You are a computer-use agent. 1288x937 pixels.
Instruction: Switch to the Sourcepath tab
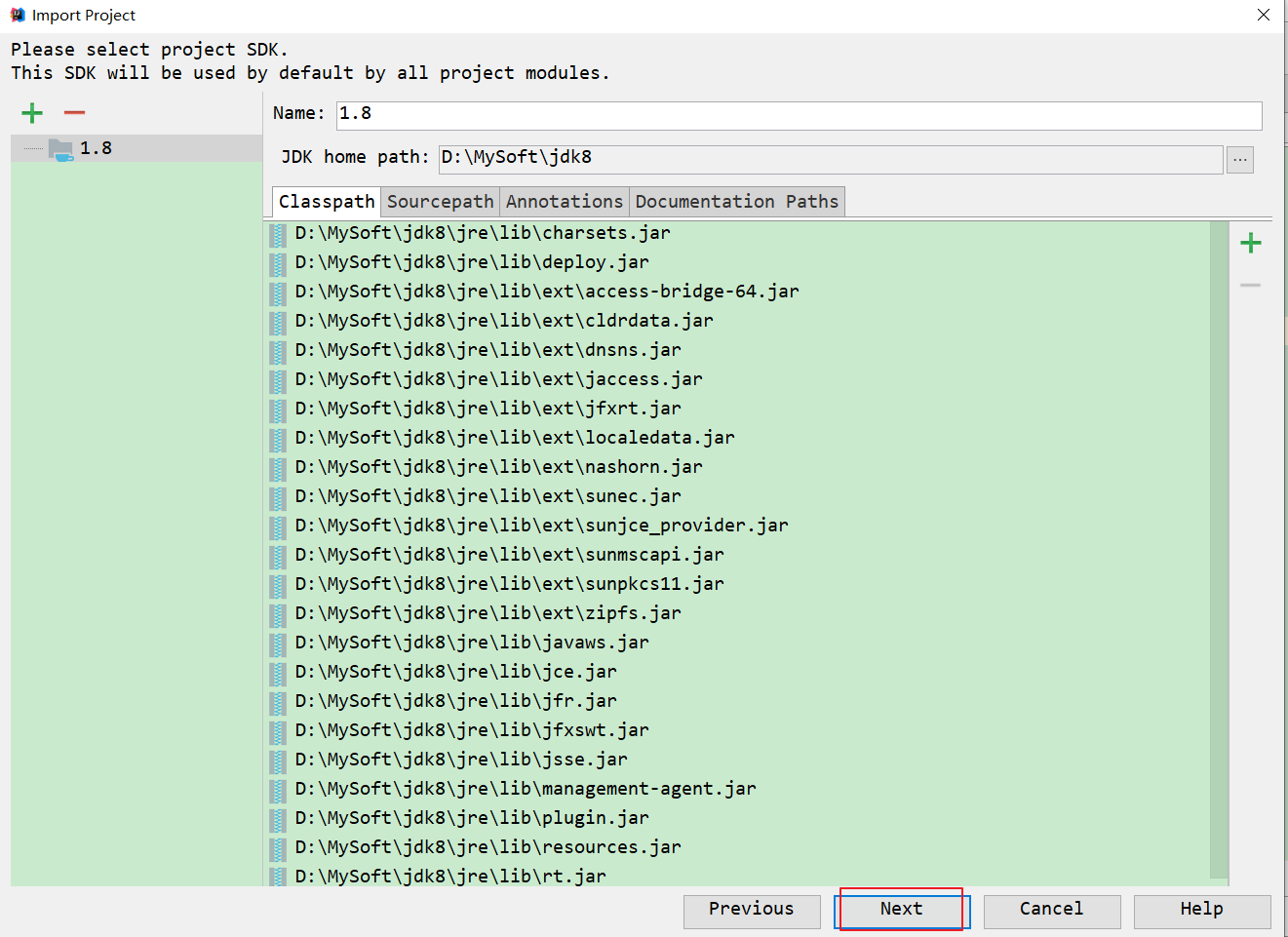pyautogui.click(x=440, y=202)
